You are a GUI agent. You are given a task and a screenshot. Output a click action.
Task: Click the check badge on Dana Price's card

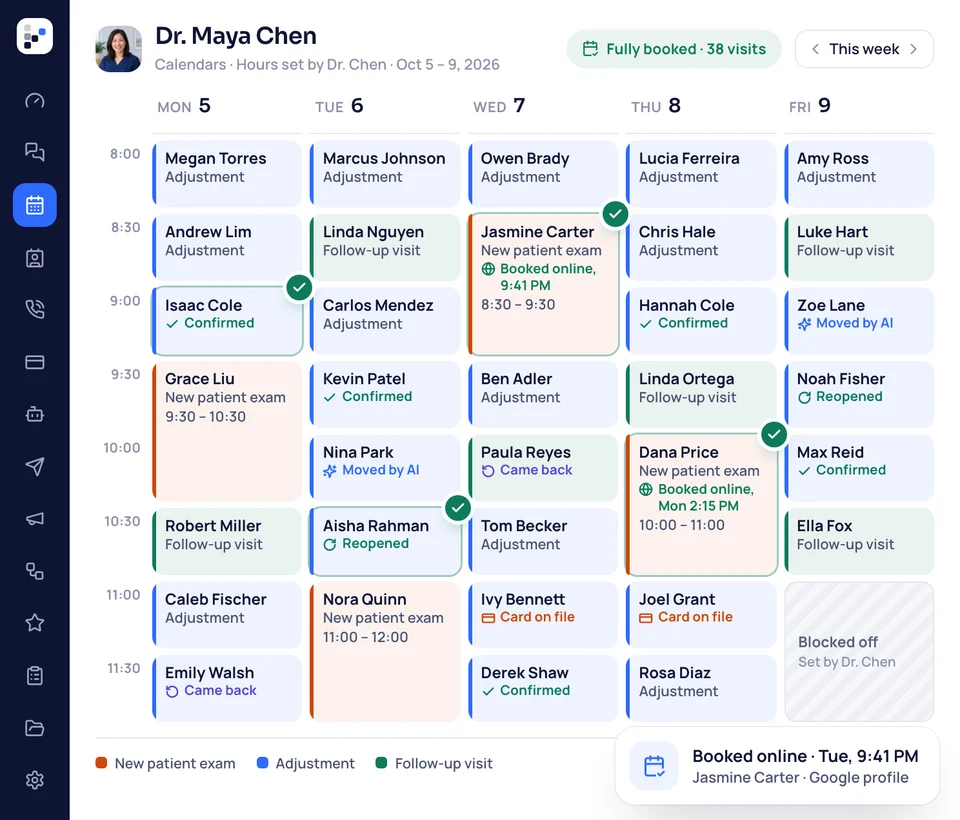[x=774, y=434]
